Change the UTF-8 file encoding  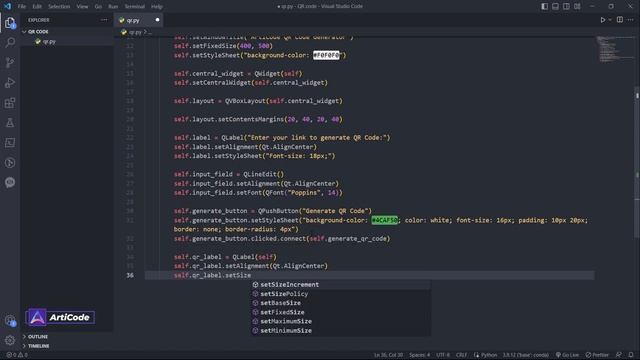click(x=443, y=355)
